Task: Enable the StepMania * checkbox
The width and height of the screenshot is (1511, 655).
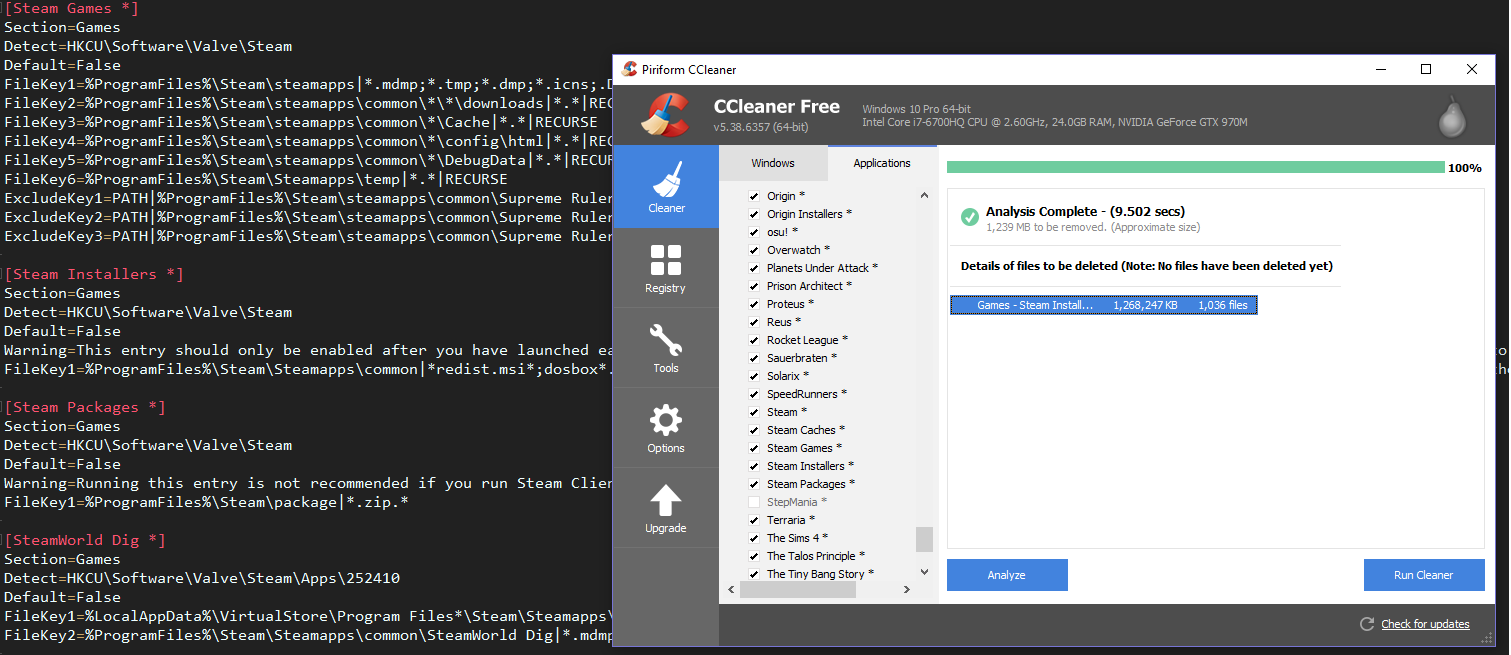Action: [754, 502]
